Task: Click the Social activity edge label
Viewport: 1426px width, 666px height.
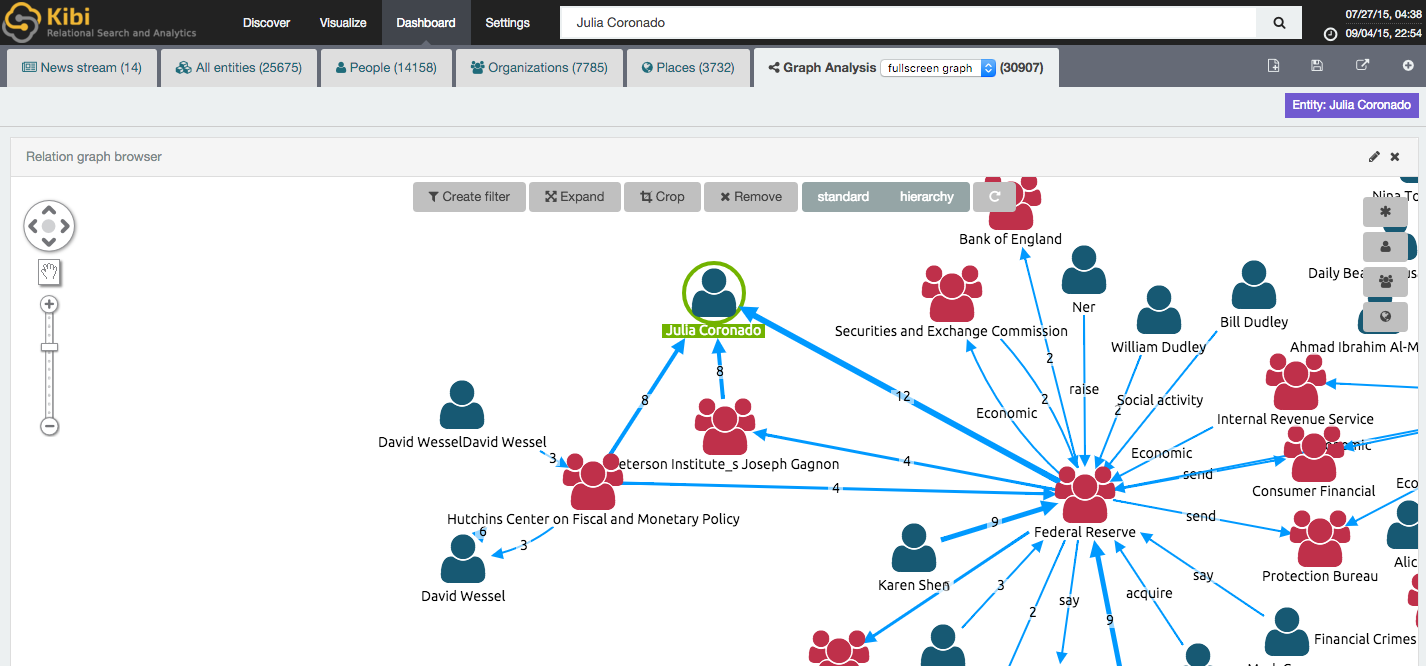Action: coord(1160,400)
